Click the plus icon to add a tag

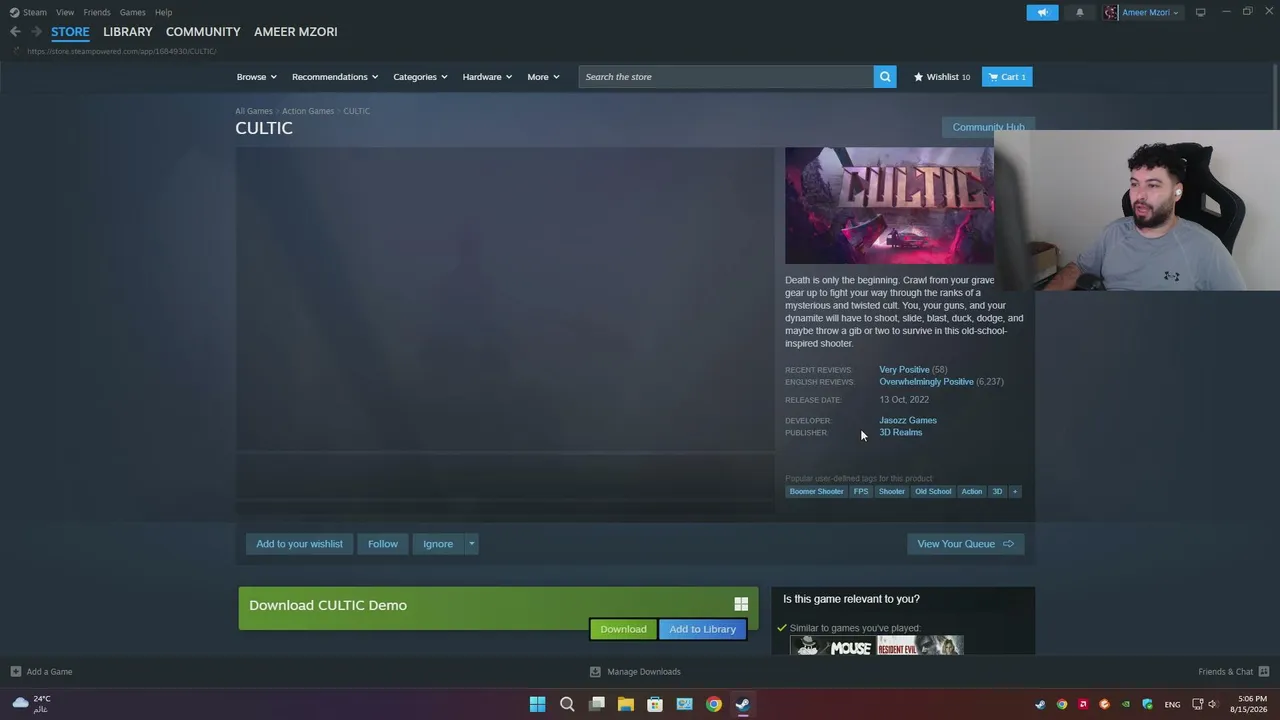(x=1014, y=492)
